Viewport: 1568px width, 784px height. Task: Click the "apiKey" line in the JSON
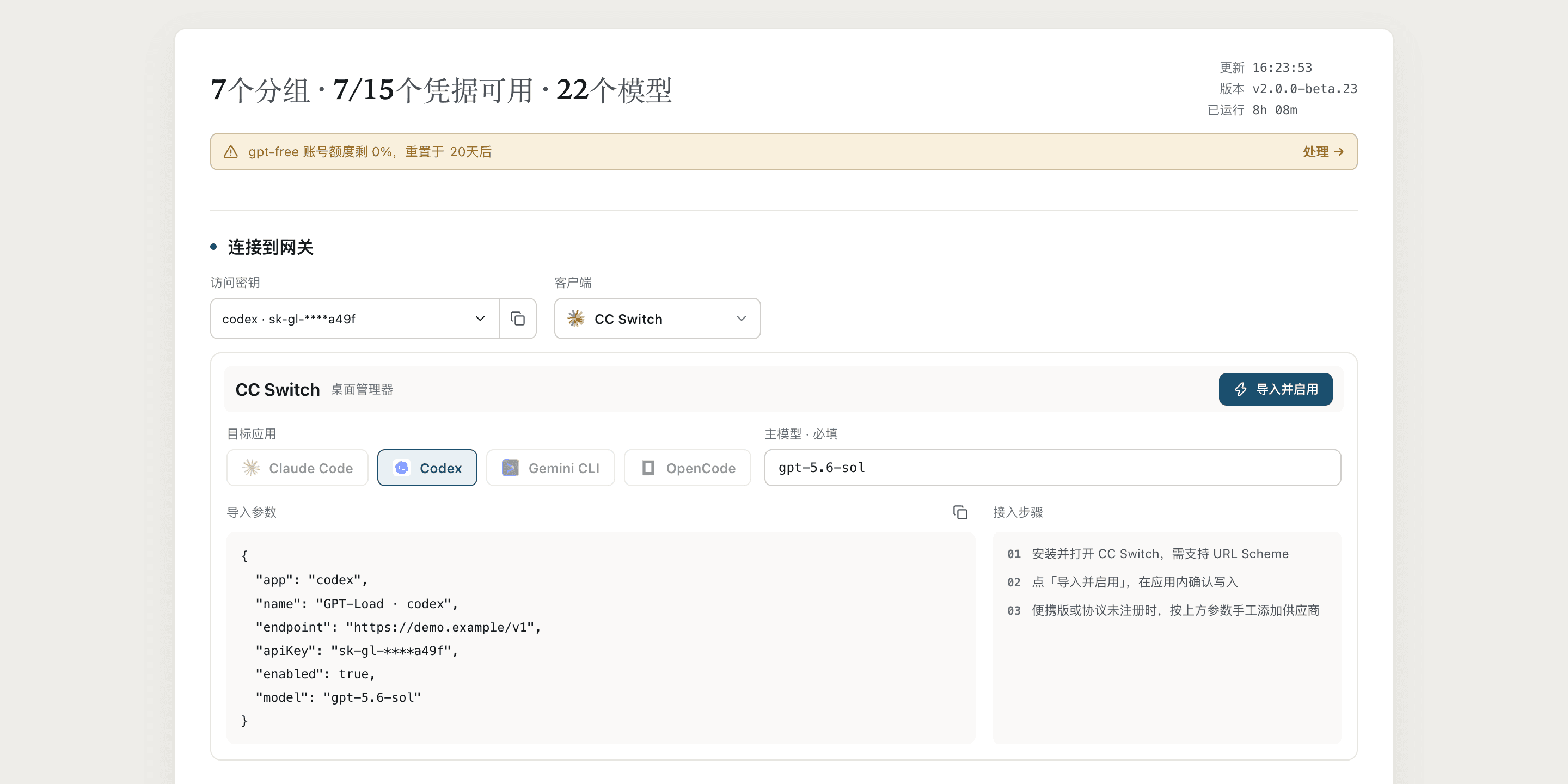[357, 651]
